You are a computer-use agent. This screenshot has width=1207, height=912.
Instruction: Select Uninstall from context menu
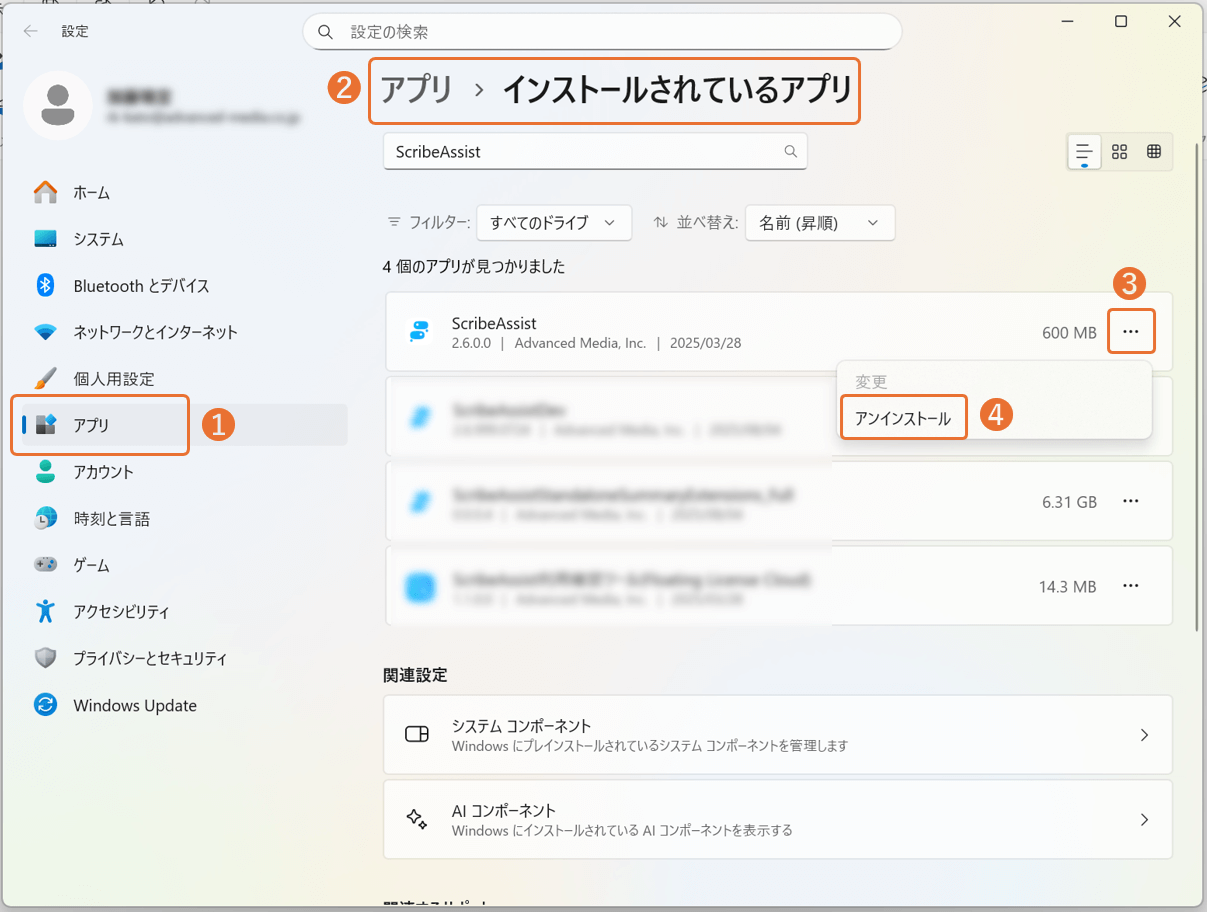[903, 419]
